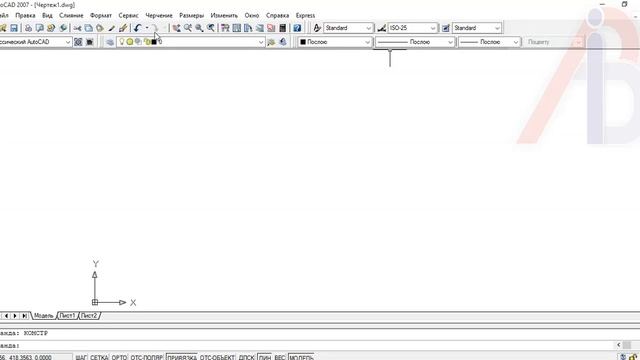
Task: Open the Properties palette icon
Action: tap(225, 28)
